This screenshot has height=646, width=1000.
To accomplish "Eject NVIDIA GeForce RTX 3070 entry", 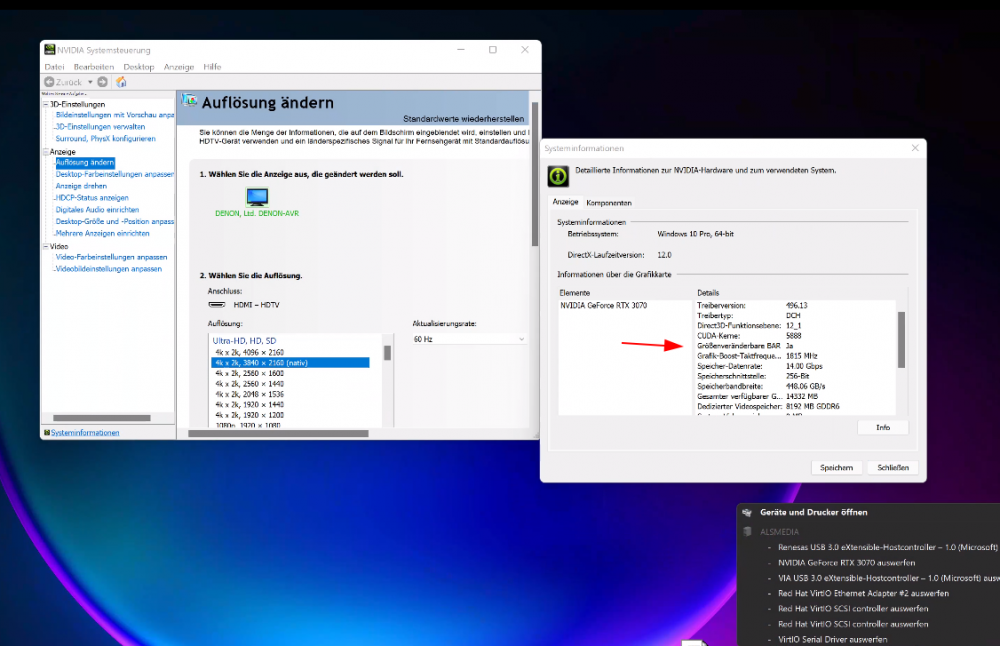I will coord(846,562).
